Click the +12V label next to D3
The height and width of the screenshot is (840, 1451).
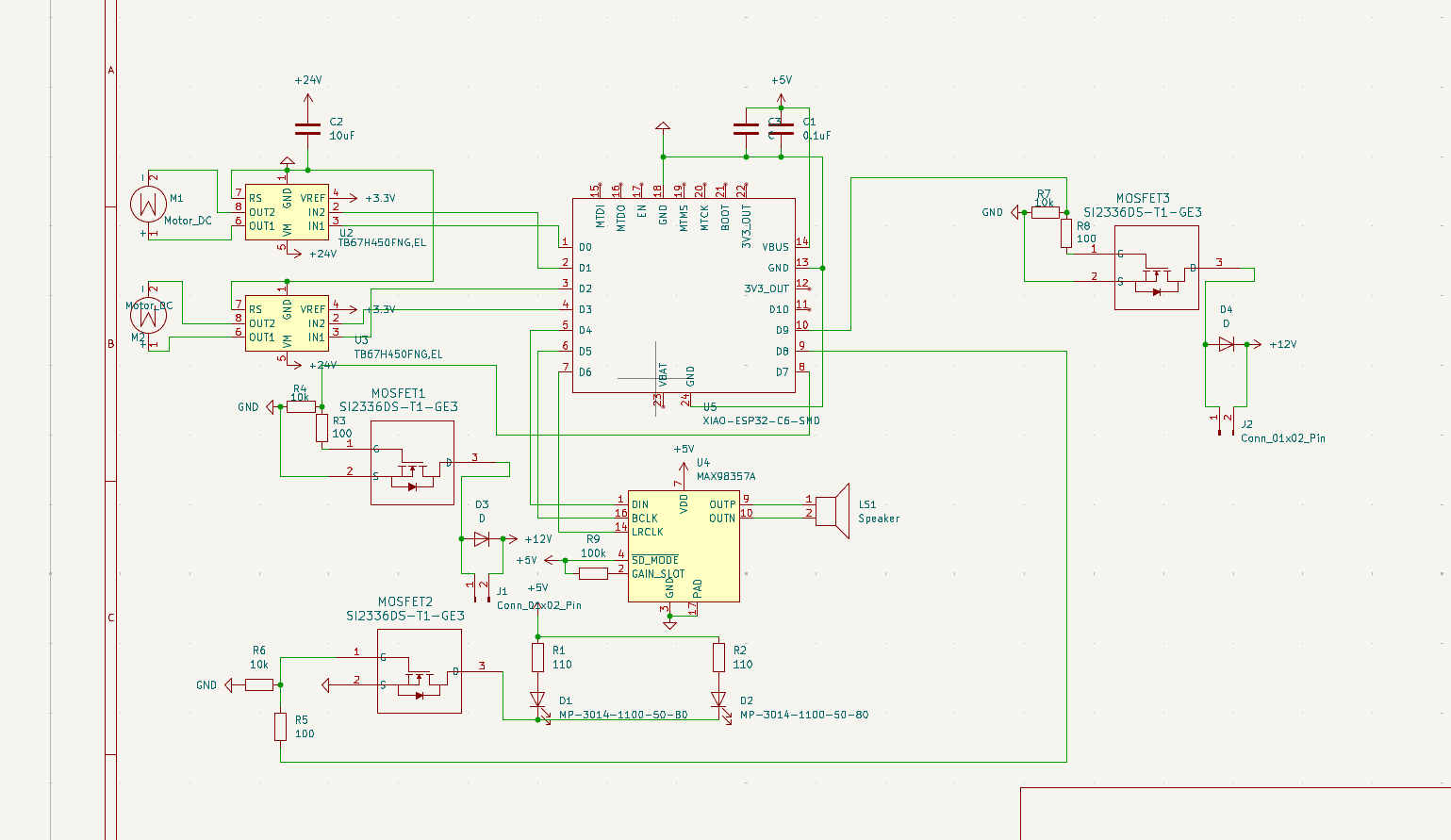click(538, 540)
